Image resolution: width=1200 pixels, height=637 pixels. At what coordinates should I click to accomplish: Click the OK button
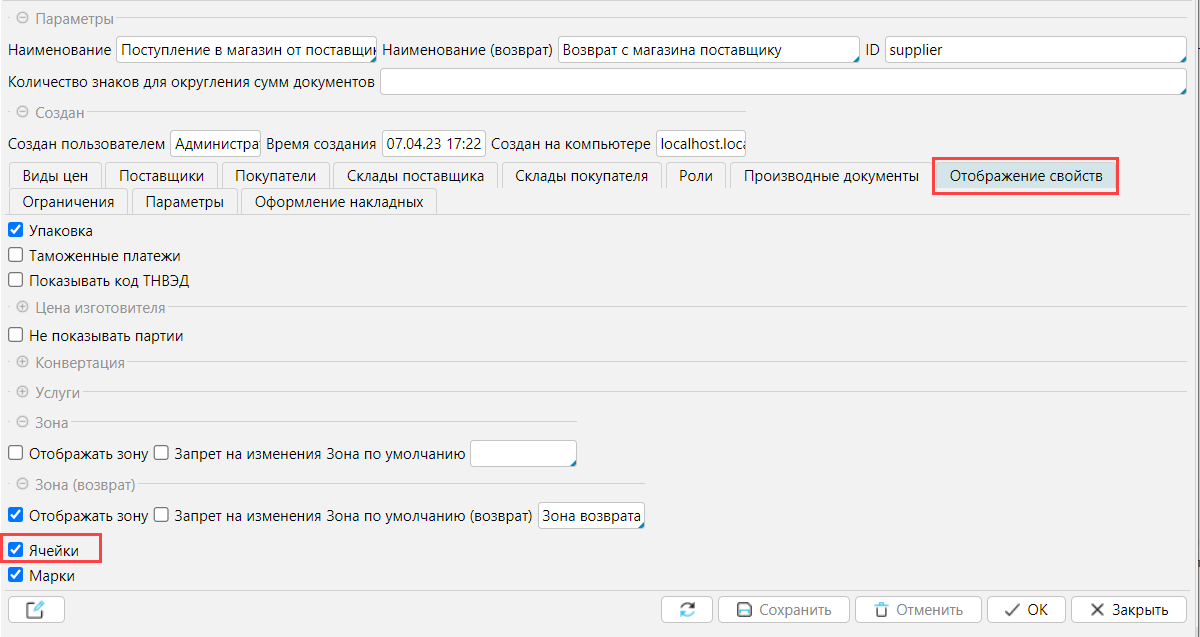point(1025,609)
